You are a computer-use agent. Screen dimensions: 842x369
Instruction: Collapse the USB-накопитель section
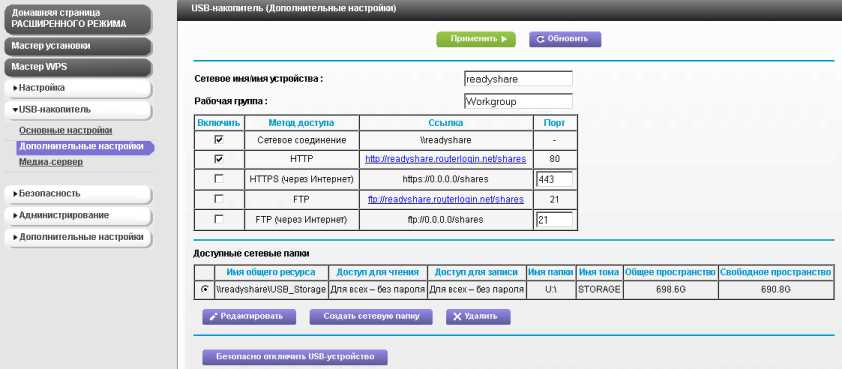pyautogui.click(x=78, y=110)
